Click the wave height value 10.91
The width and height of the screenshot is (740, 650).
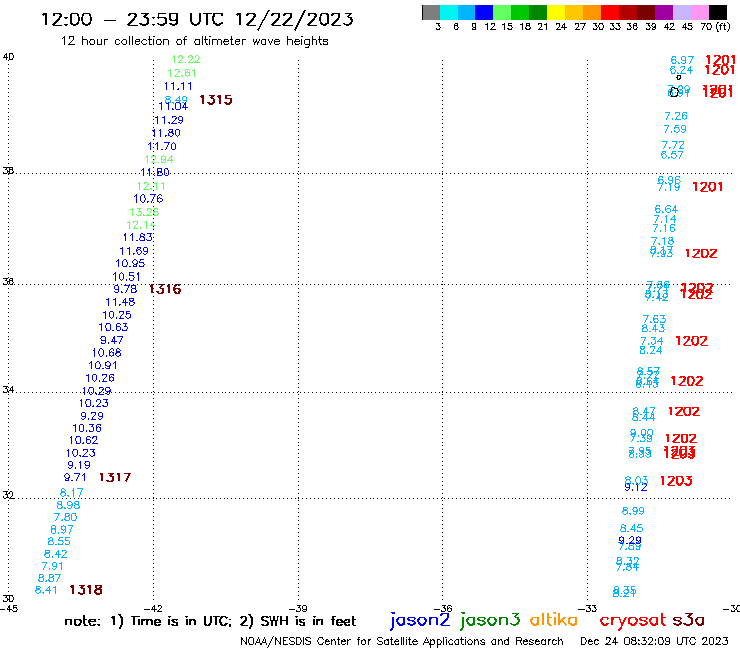click(103, 365)
